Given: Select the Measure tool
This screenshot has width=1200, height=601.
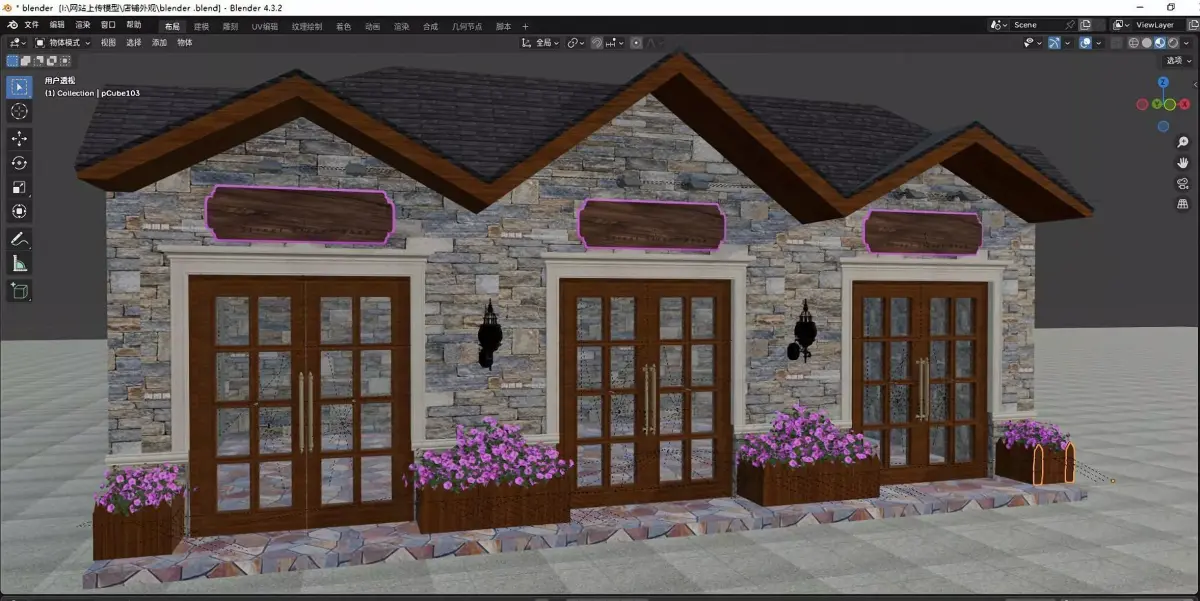Looking at the screenshot, I should tap(20, 264).
